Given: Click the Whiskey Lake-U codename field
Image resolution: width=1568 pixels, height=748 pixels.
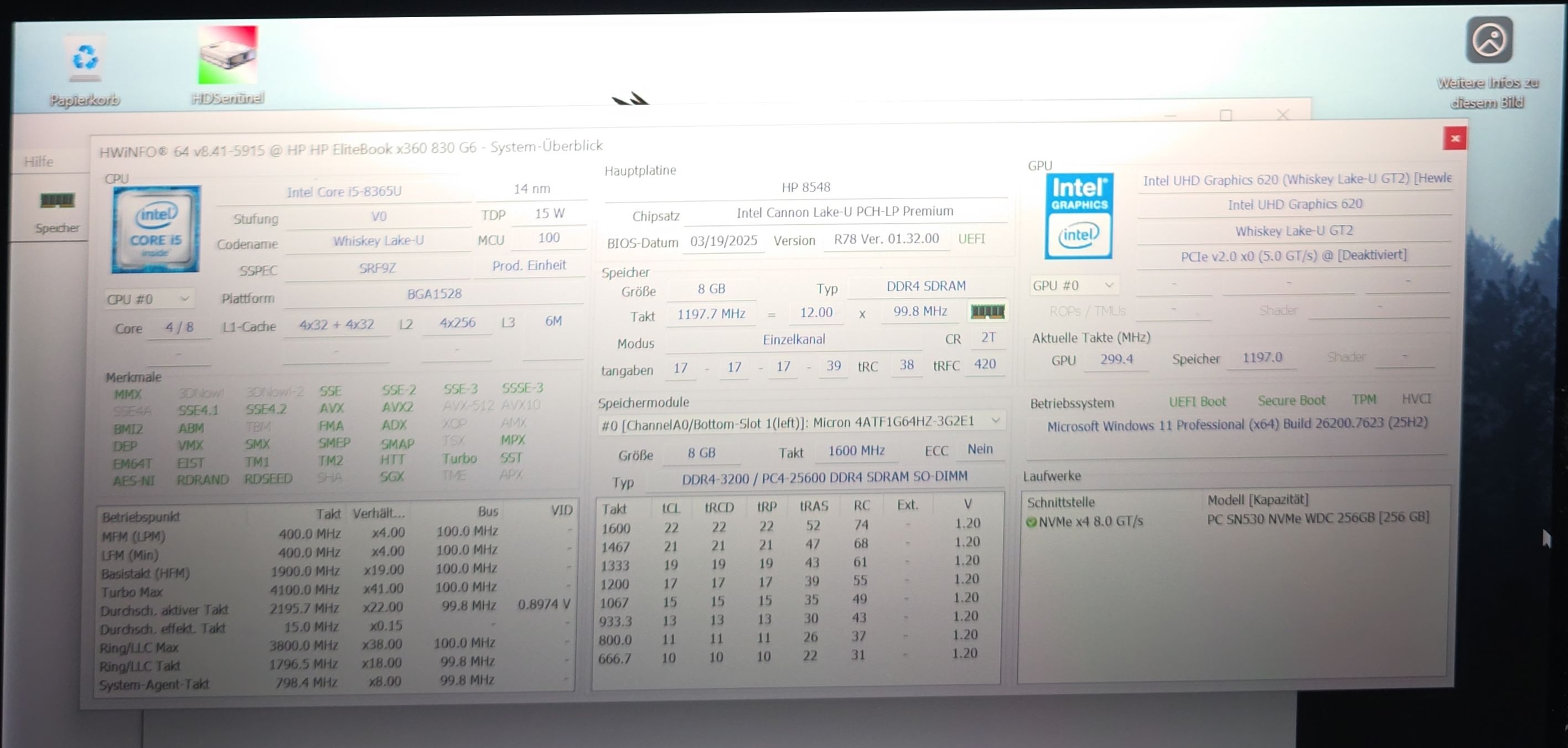Looking at the screenshot, I should click(378, 241).
